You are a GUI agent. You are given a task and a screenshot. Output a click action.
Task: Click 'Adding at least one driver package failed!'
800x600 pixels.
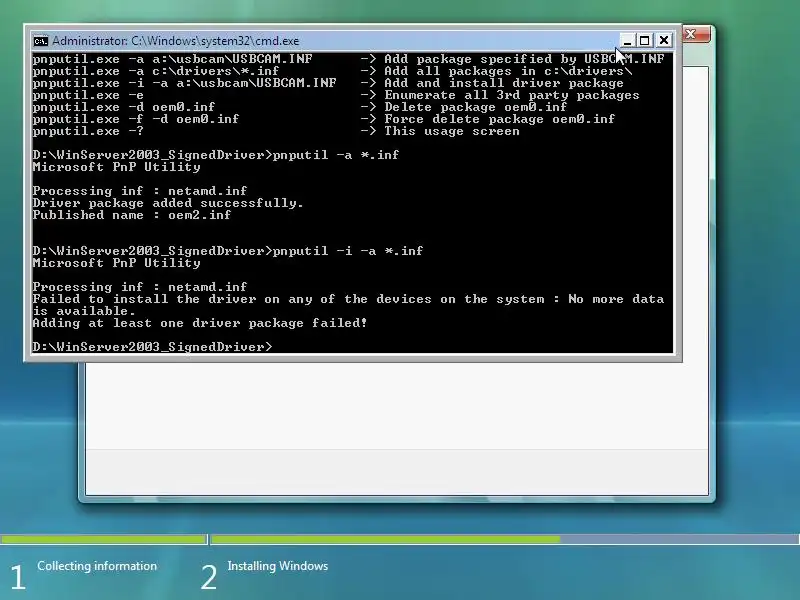pos(200,323)
